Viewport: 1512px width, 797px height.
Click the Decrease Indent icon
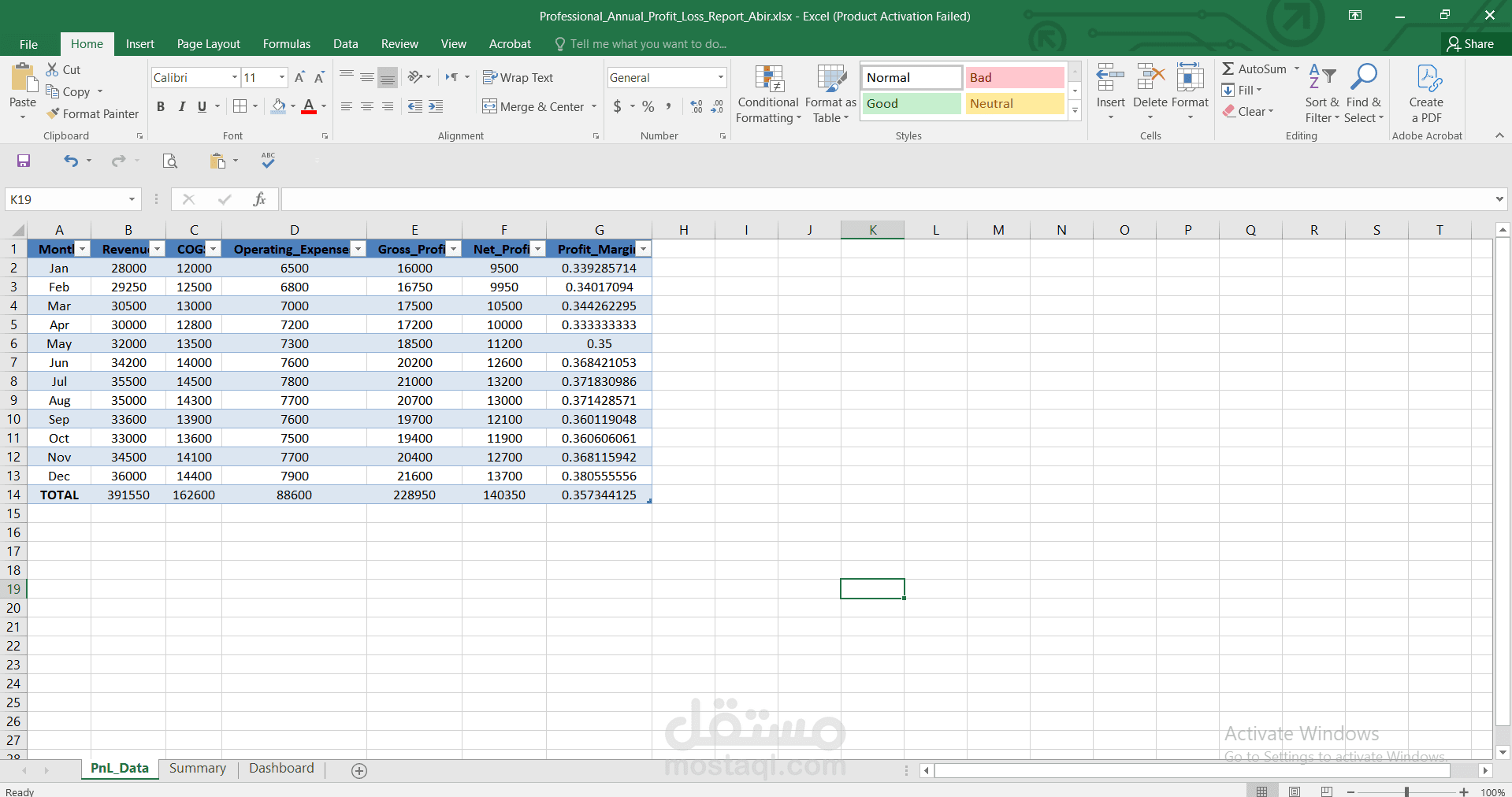415,106
